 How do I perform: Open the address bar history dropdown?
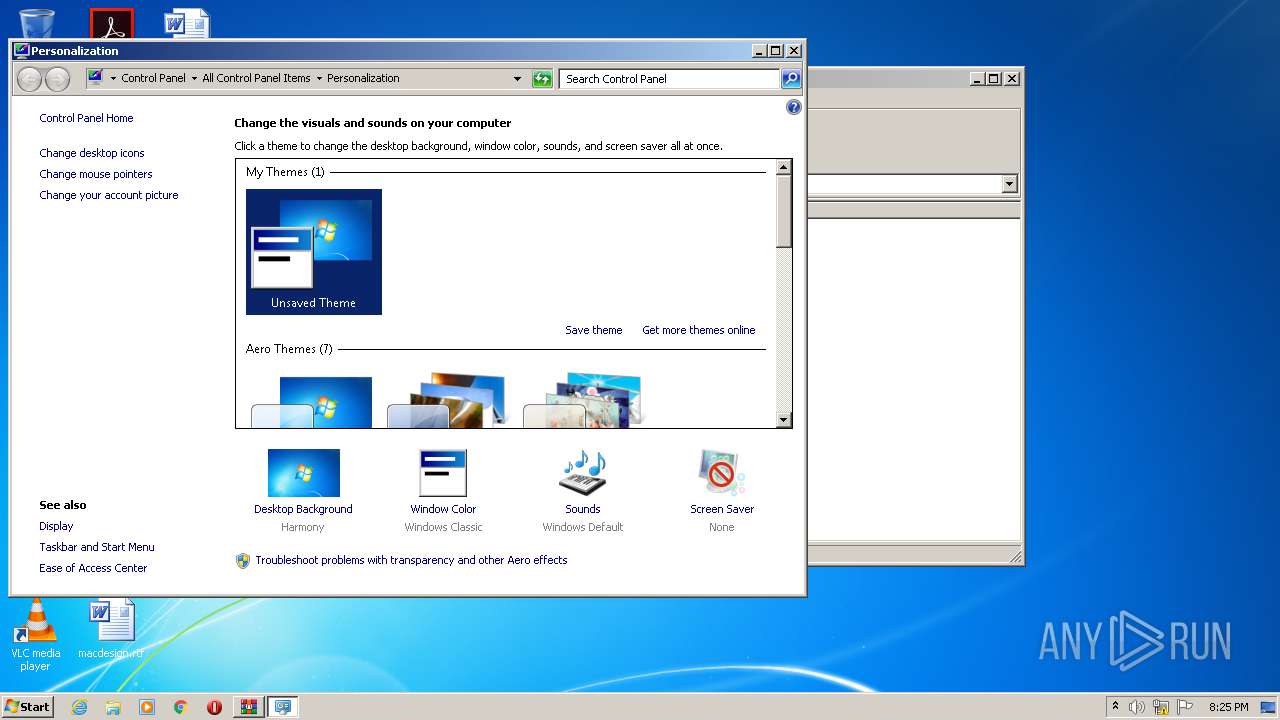(517, 78)
